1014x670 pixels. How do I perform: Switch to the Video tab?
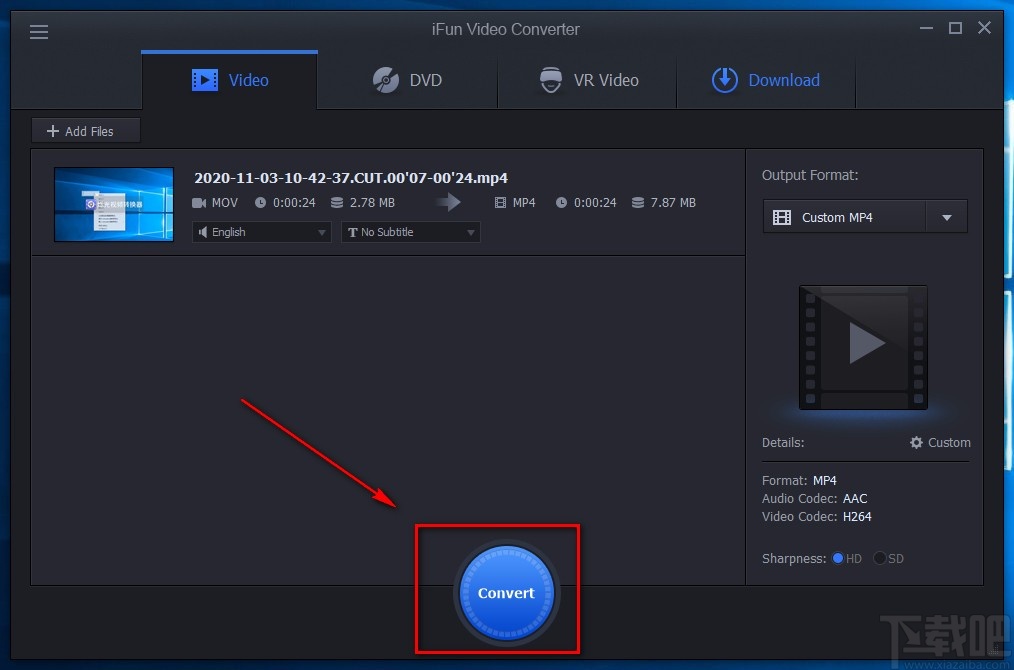[x=230, y=80]
